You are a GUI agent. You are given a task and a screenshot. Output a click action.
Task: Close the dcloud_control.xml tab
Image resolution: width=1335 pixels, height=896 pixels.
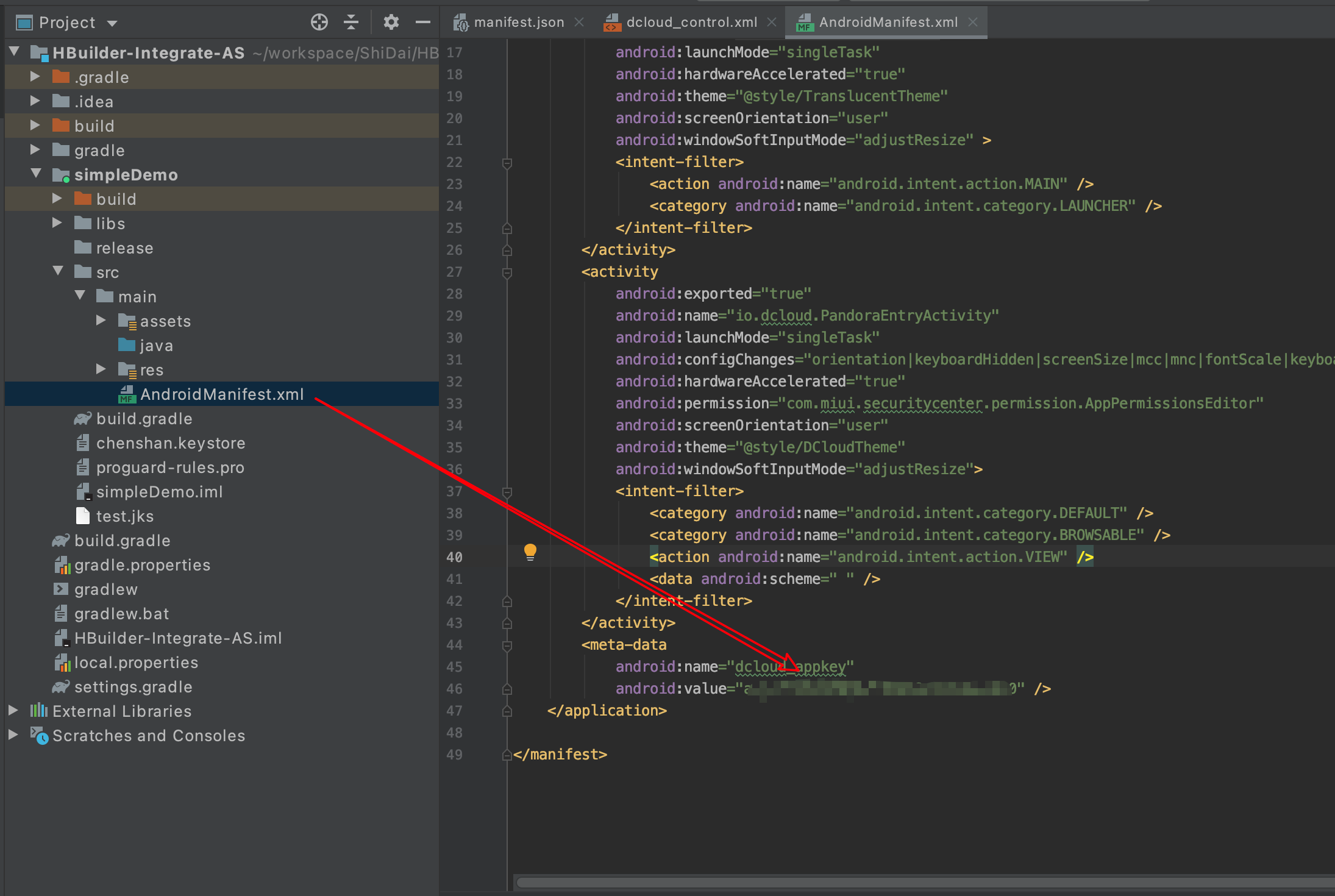tap(772, 22)
